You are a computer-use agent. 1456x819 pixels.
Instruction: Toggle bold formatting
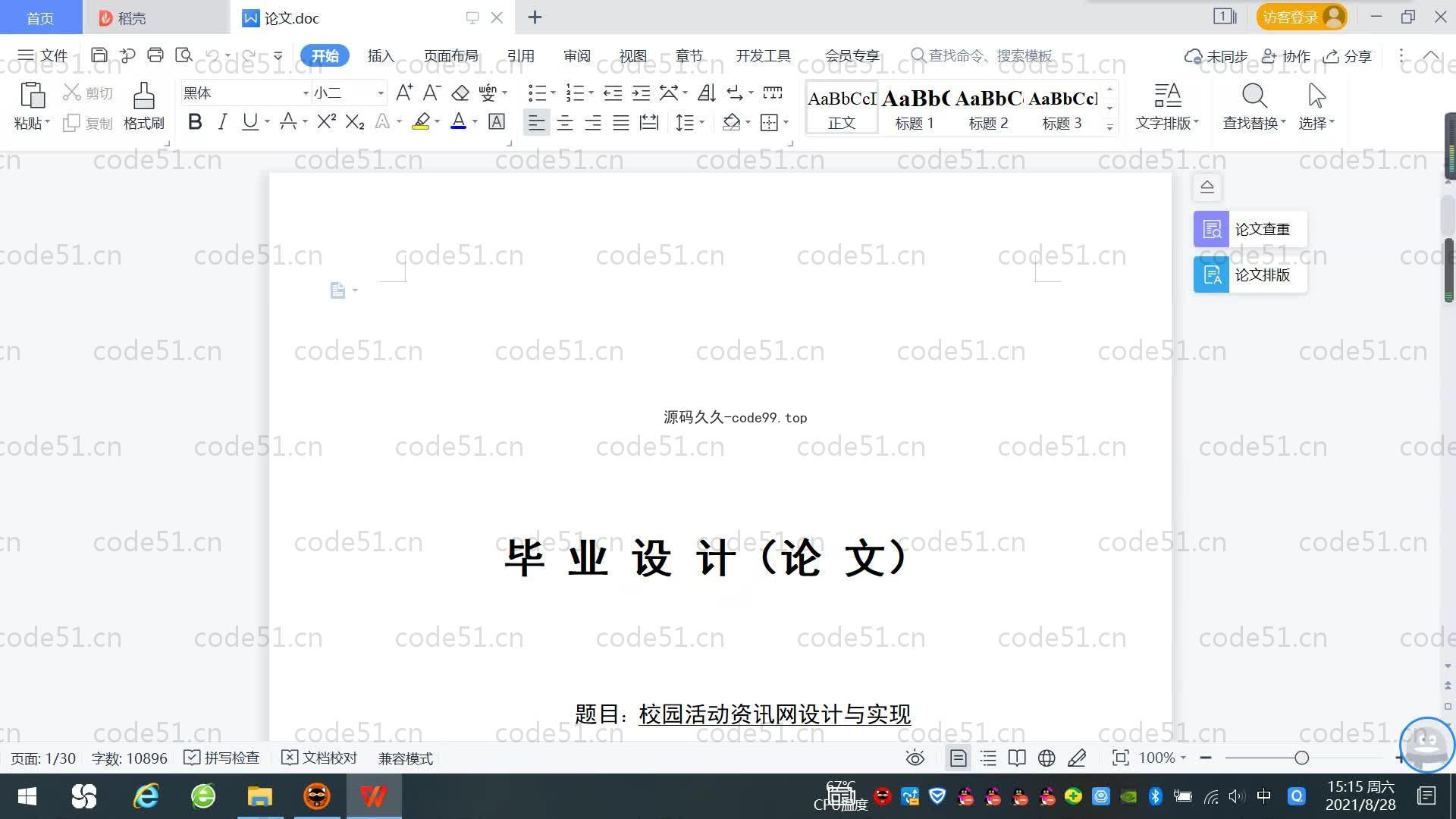pos(195,122)
